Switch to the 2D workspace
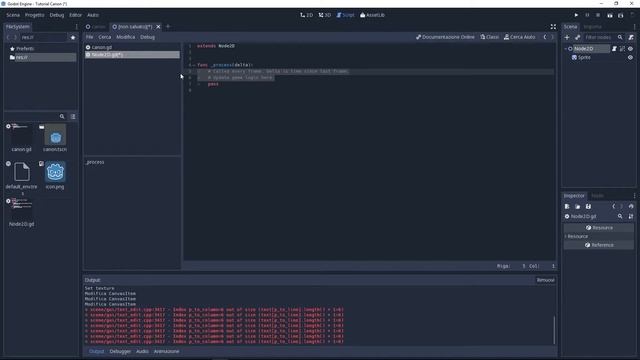The image size is (640, 360). (x=306, y=15)
